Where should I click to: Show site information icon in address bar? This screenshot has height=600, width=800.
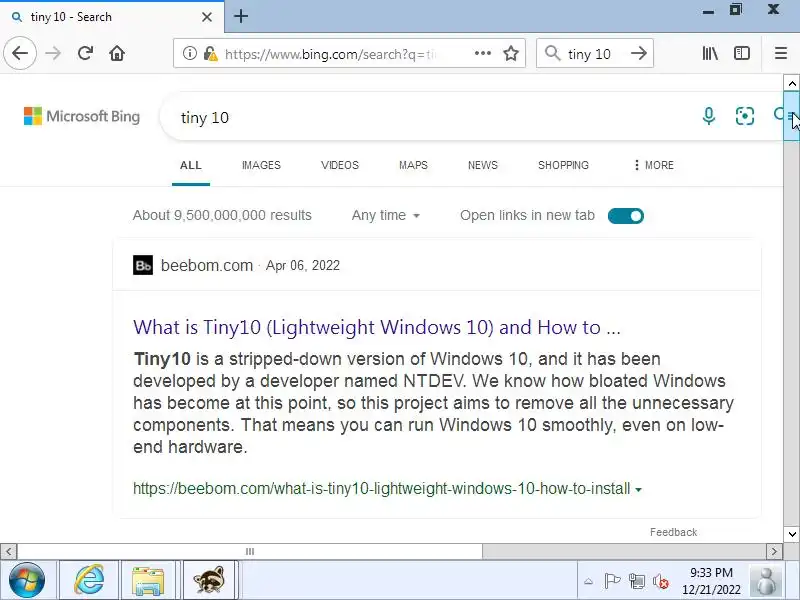(x=189, y=53)
